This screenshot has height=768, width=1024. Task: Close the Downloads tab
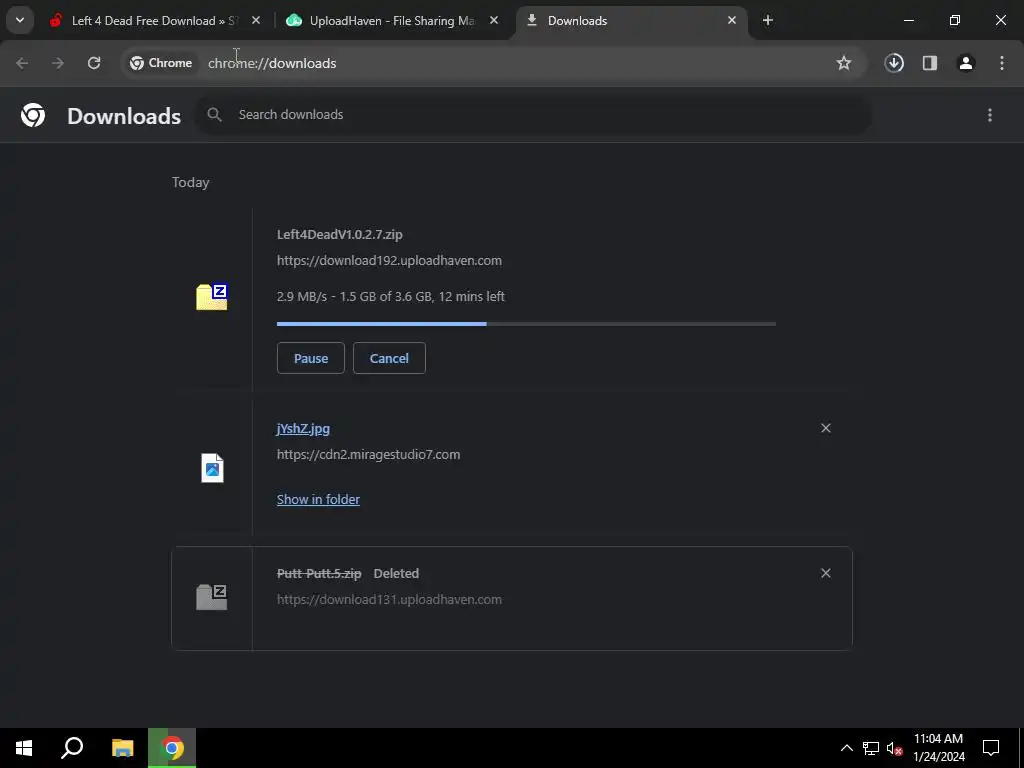click(x=732, y=20)
